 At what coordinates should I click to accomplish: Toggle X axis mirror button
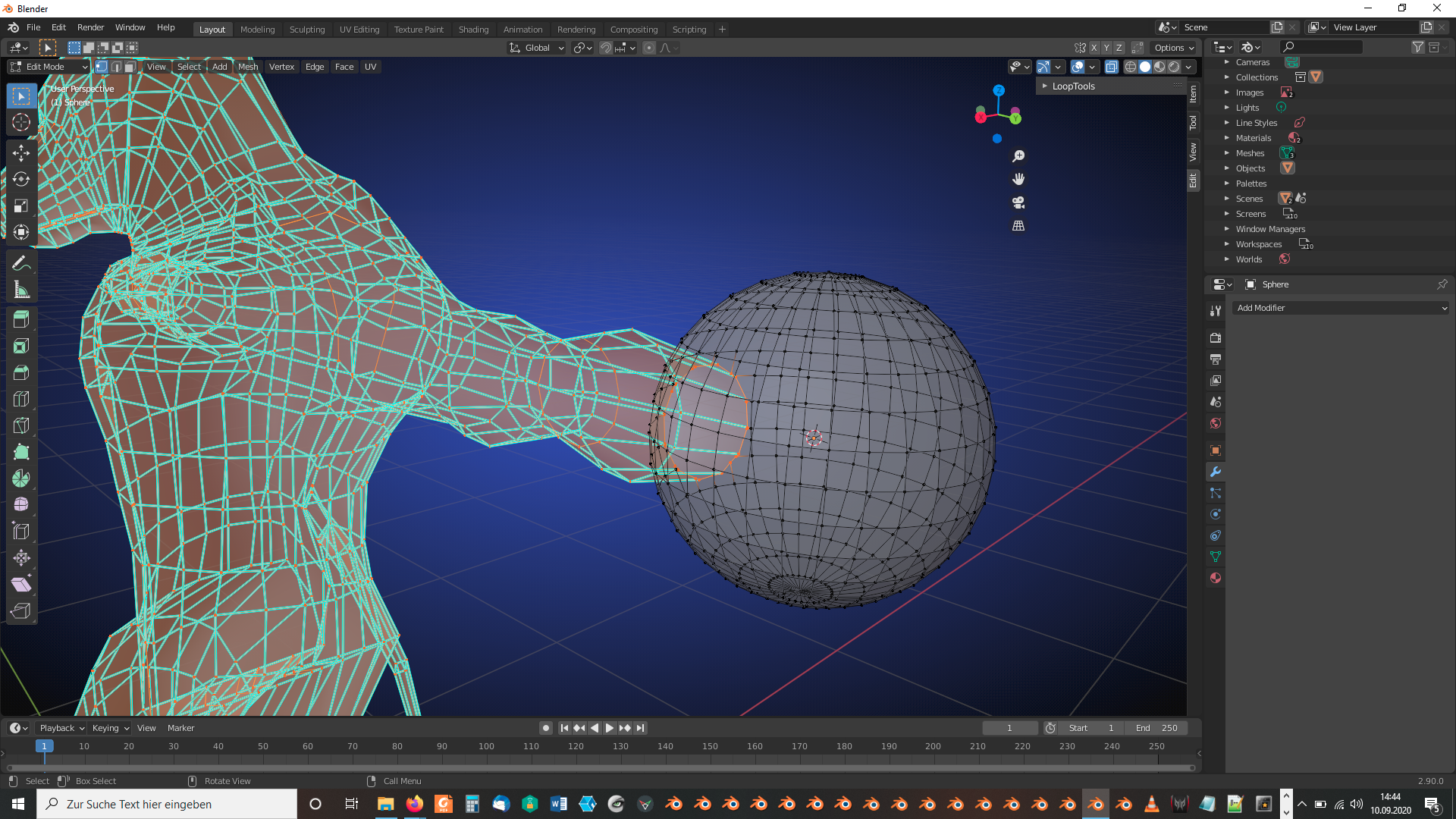click(x=1094, y=48)
